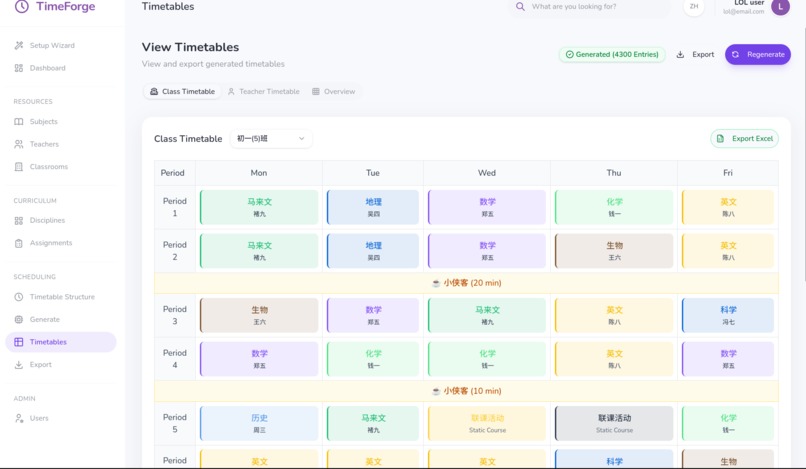Click the Disciplines grid icon
The image size is (806, 469).
pos(19,220)
